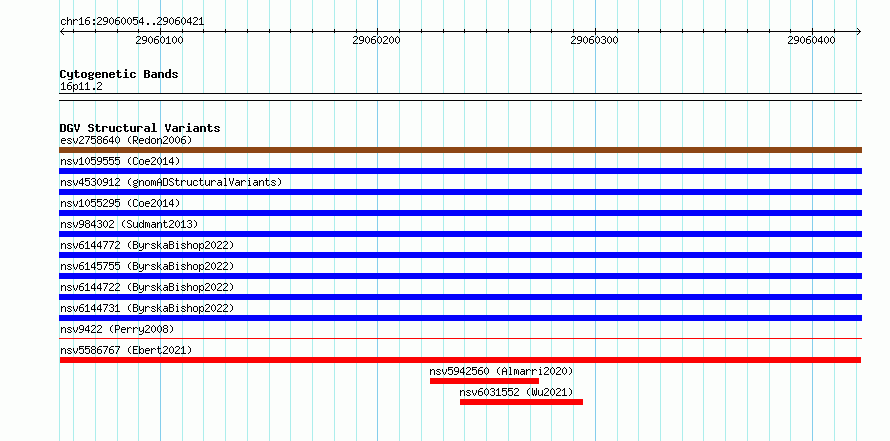890x441 pixels.
Task: Open nsv984302 (Sudmant2013) variant label
Action: (129, 224)
